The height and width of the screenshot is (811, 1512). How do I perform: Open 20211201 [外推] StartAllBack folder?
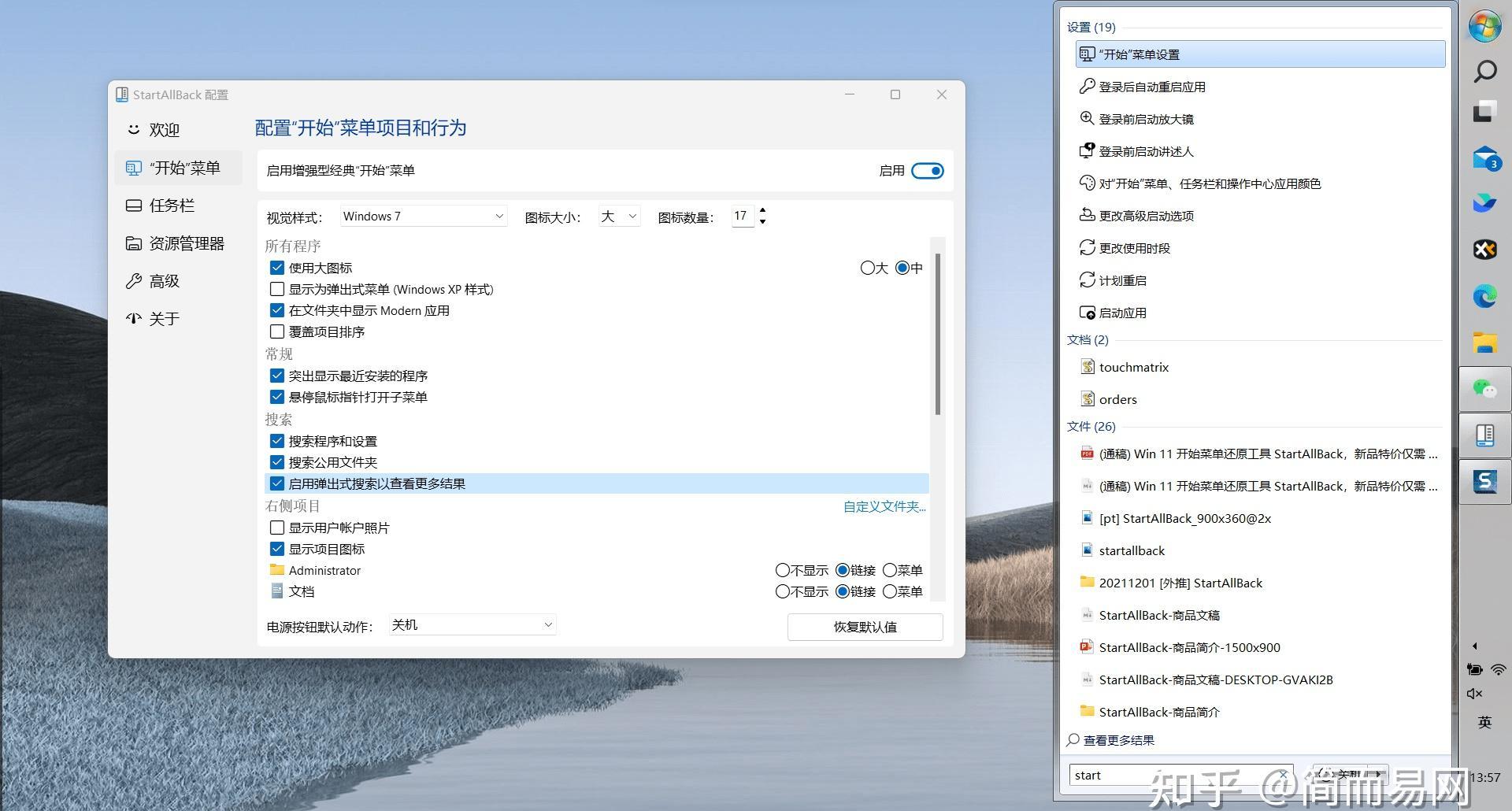1260,583
